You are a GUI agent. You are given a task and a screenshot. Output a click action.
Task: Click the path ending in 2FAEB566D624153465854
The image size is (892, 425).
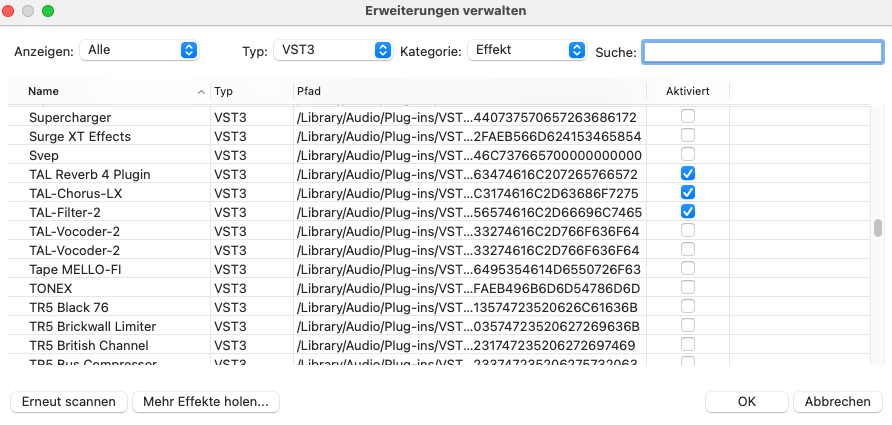coord(469,137)
